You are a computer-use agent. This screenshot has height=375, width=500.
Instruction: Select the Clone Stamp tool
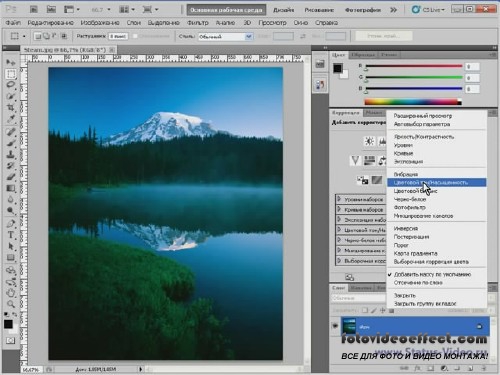(x=11, y=155)
